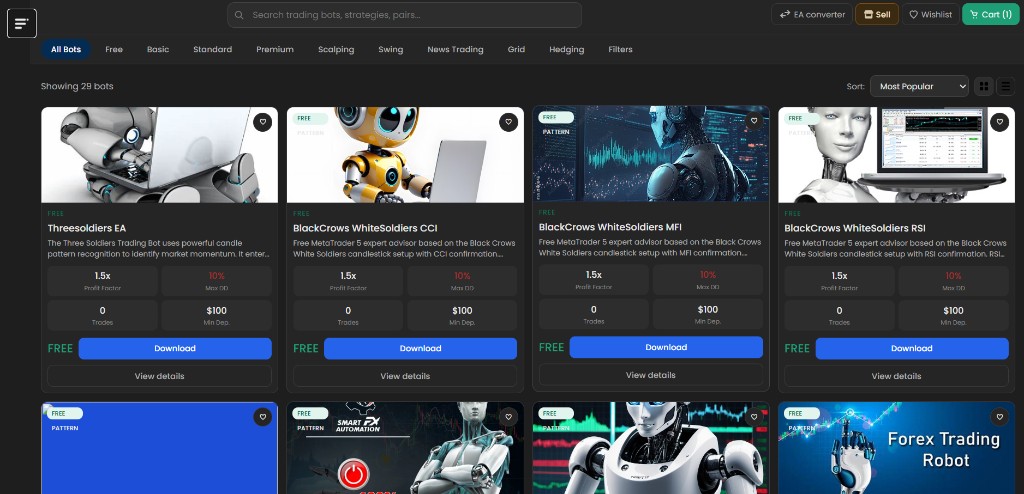Viewport: 1024px width, 494px height.
Task: Download BlackCrows WhiteSoldiers MFI bot
Action: (666, 347)
